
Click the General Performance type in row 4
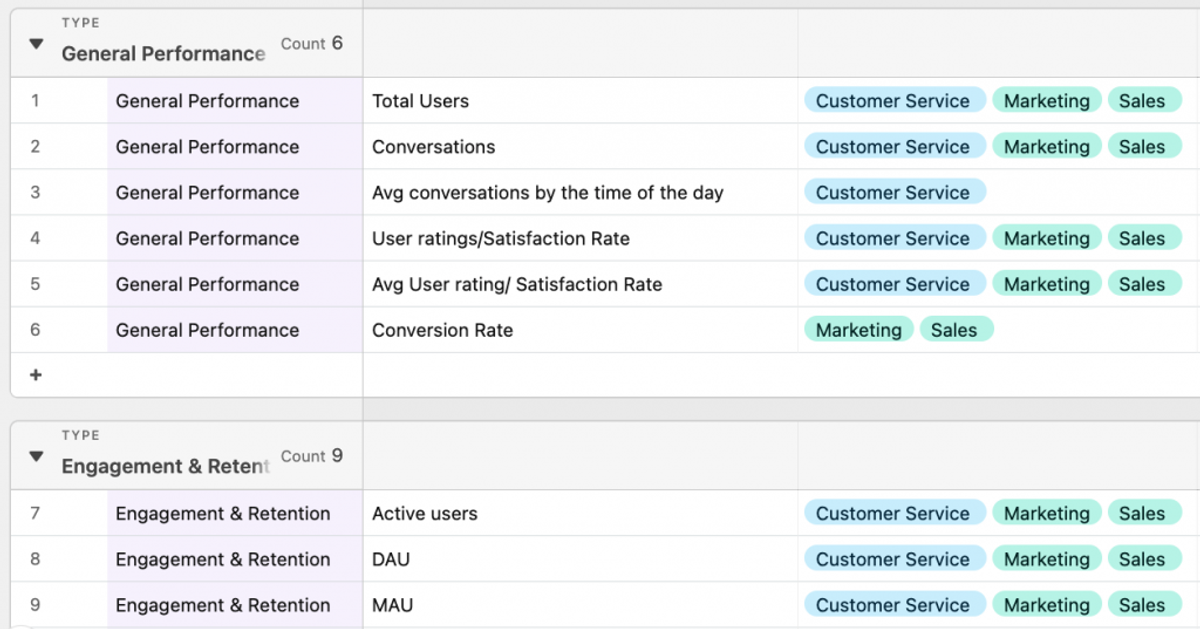coord(235,239)
